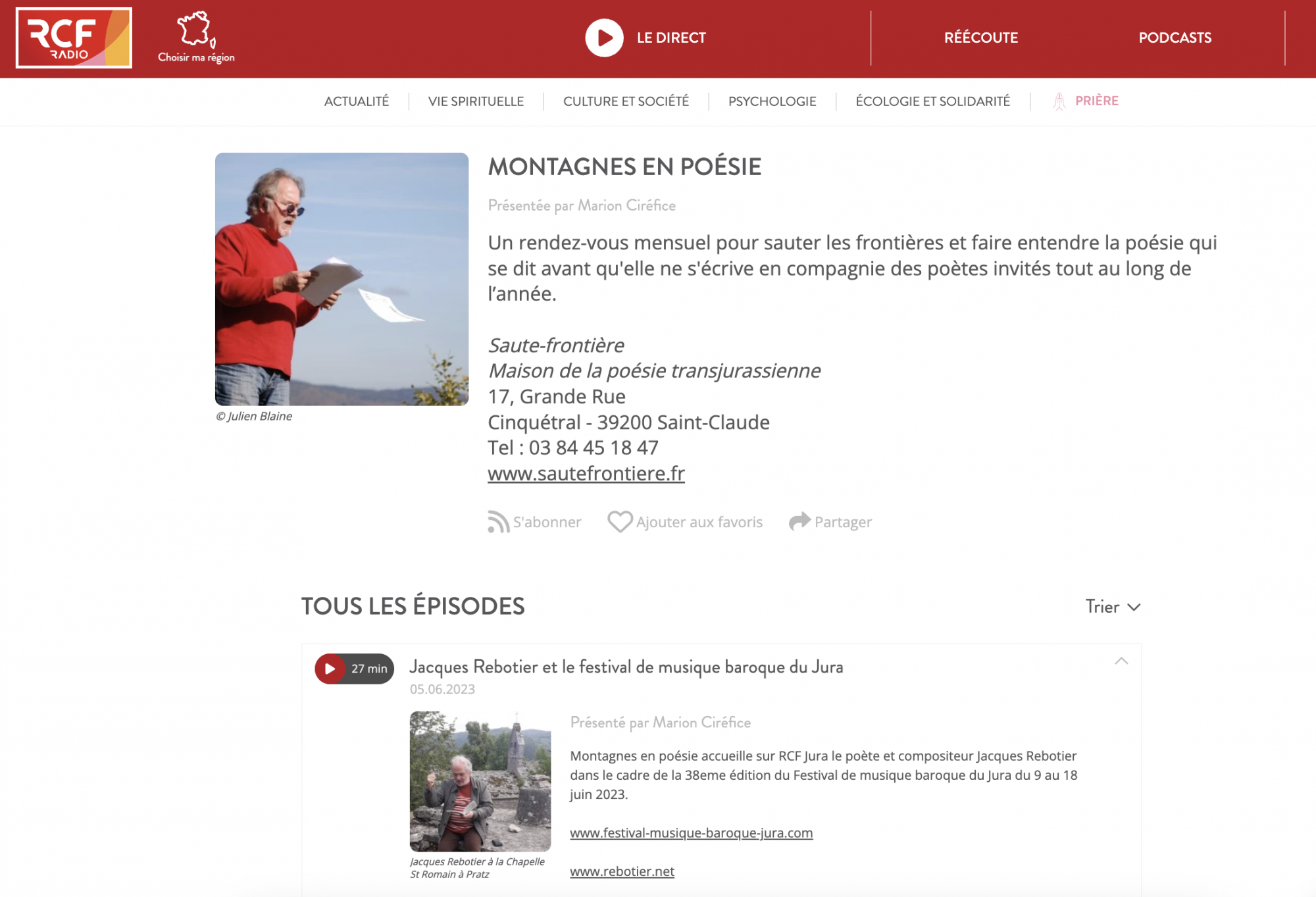Screen dimensions: 1316x897
Task: Click the RSS subscribe icon
Action: point(498,522)
